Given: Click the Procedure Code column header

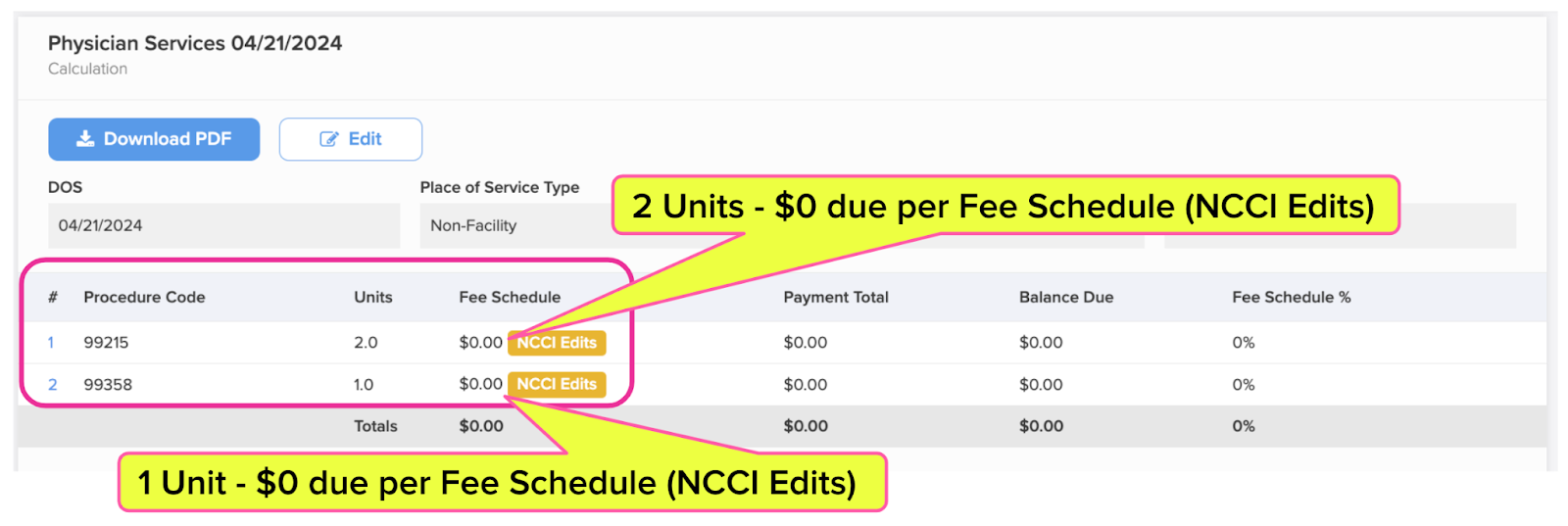Looking at the screenshot, I should 144,297.
